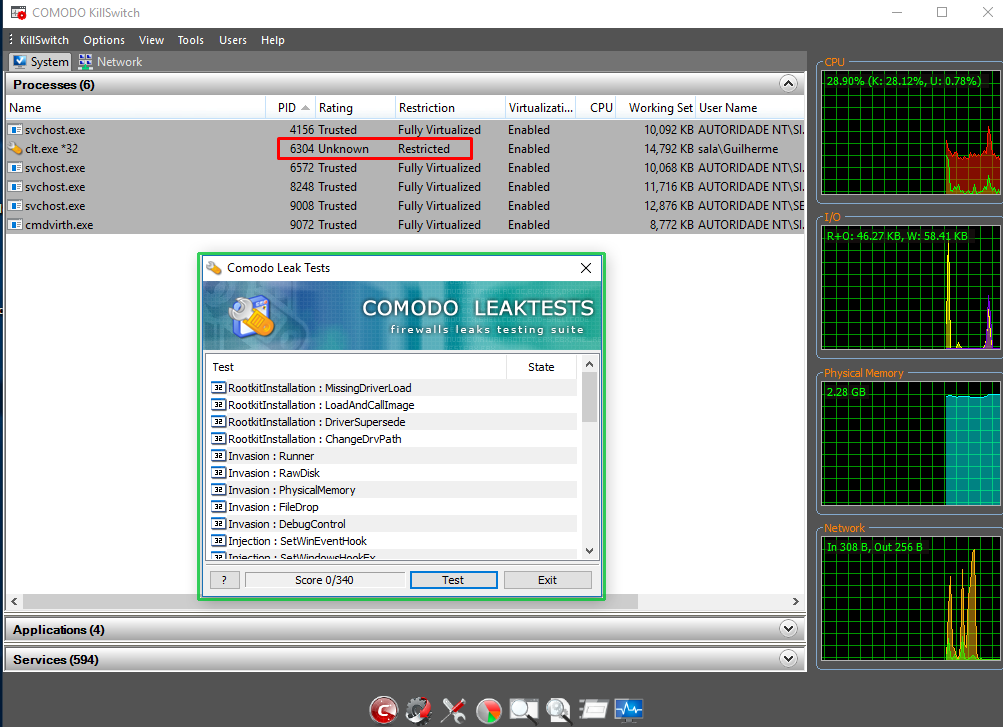Open the KillSwitch menu
Screen dimensions: 1003x727
[44, 40]
